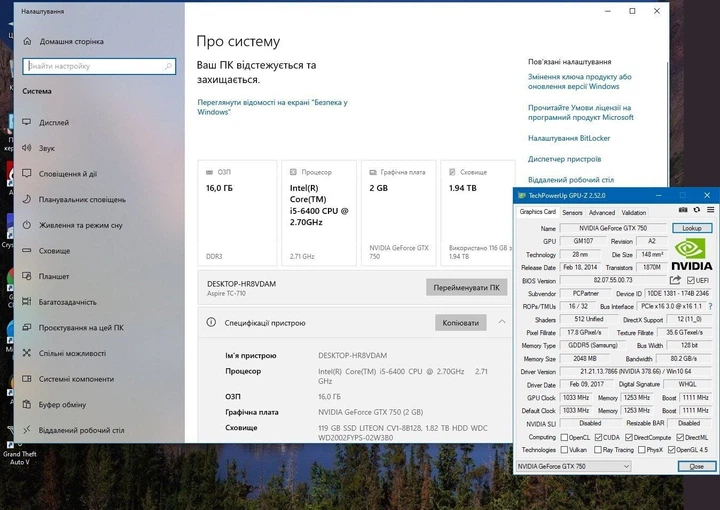This screenshot has width=720, height=510.
Task: Toggle the PhysX checkbox
Action: [641, 450]
